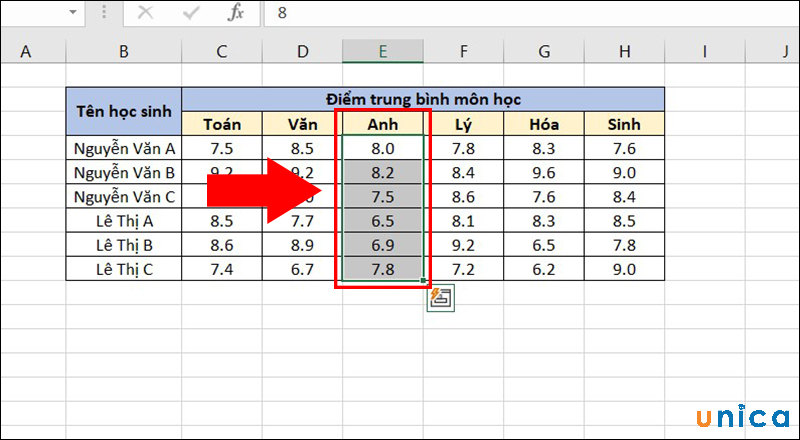Select Nguyễn Văn A's Văn score 8.5
The height and width of the screenshot is (440, 800).
303,148
